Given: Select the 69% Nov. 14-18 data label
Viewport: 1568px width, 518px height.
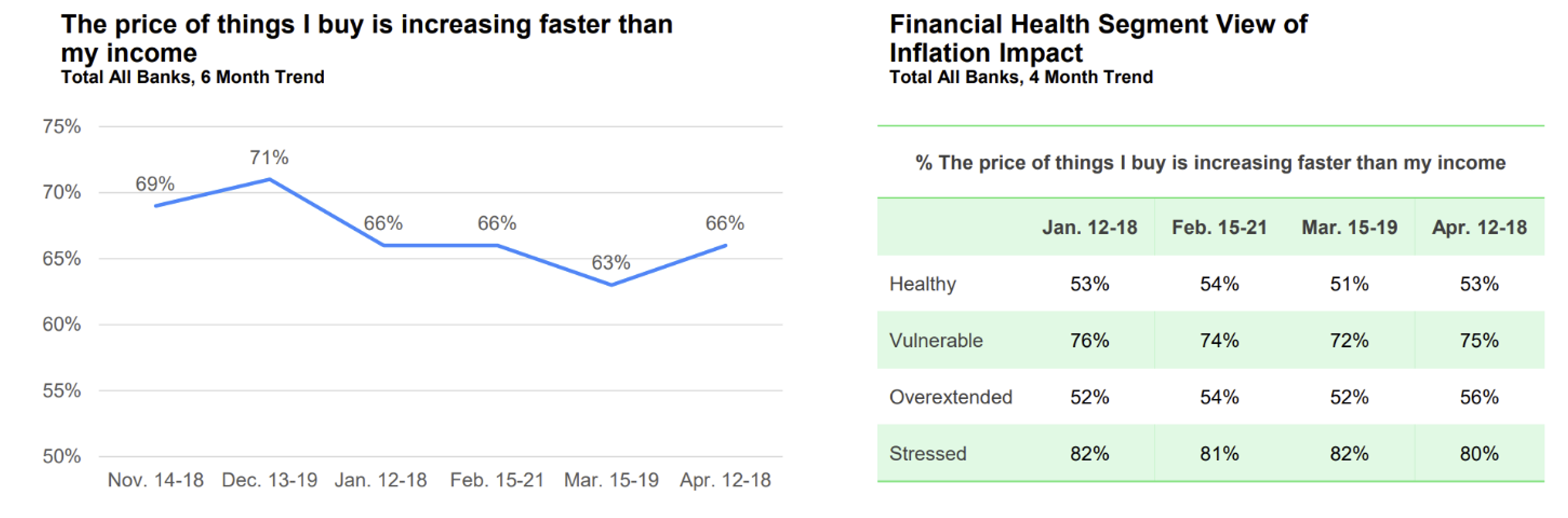Looking at the screenshot, I should point(155,184).
